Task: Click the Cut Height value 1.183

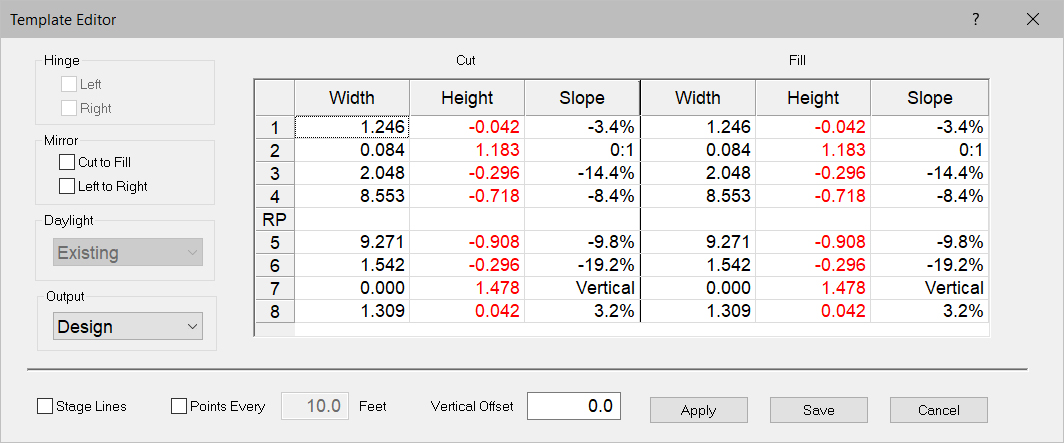Action: click(x=467, y=150)
